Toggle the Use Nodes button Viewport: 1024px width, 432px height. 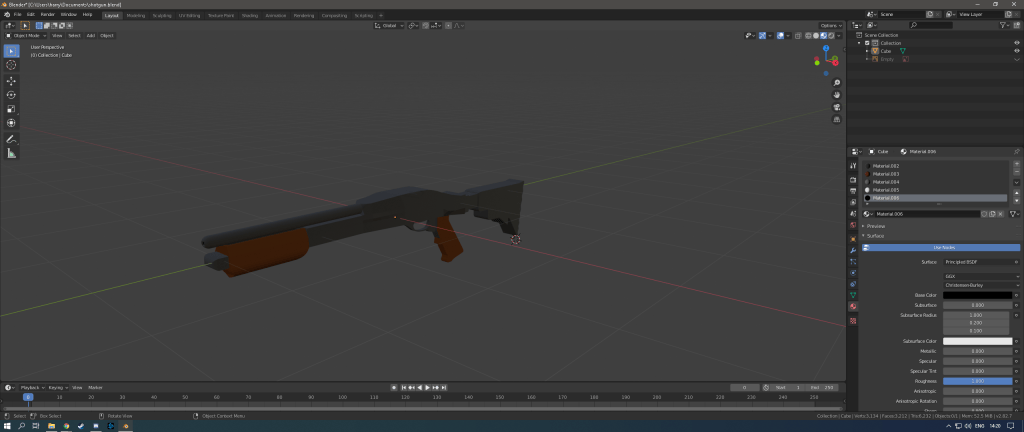(941, 247)
